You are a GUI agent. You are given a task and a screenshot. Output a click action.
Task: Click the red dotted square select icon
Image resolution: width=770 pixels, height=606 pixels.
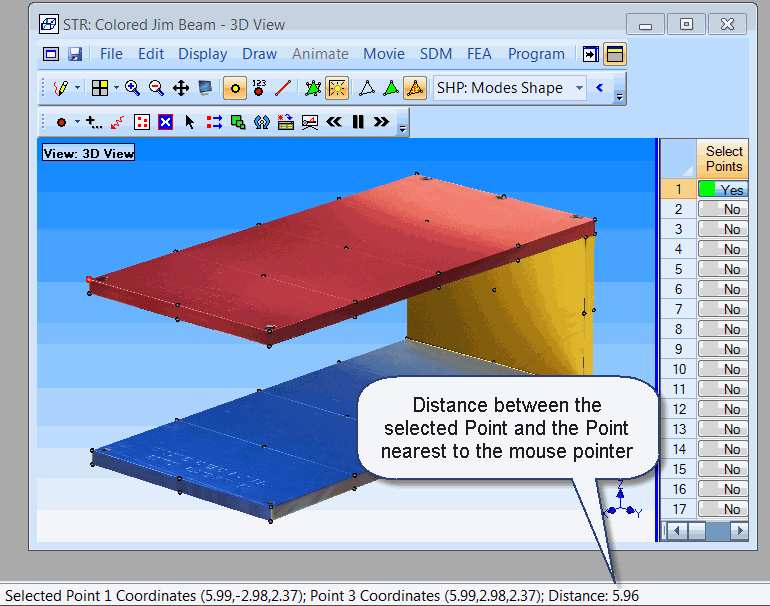coord(142,122)
